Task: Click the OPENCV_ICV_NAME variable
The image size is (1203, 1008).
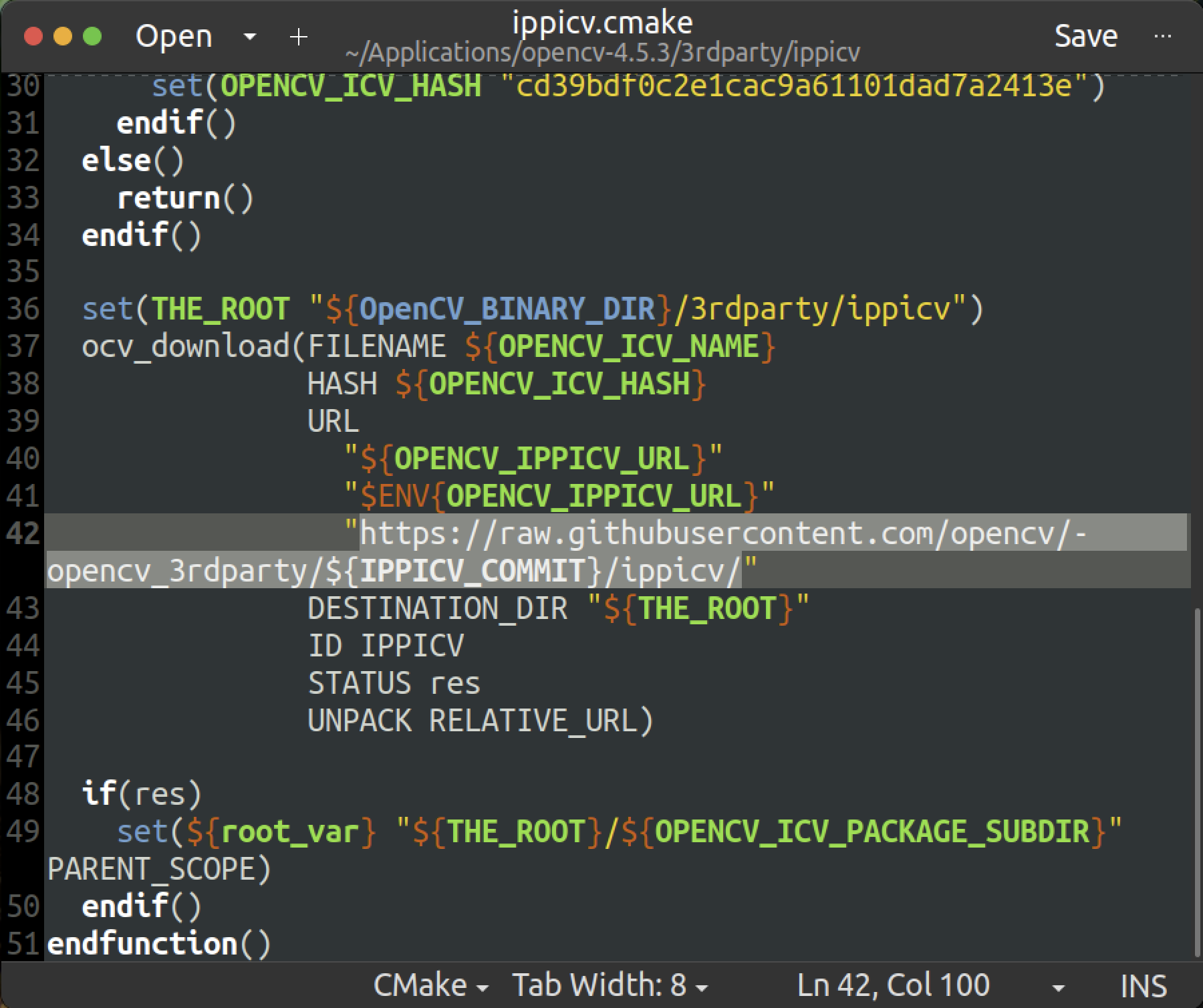Action: click(x=628, y=346)
